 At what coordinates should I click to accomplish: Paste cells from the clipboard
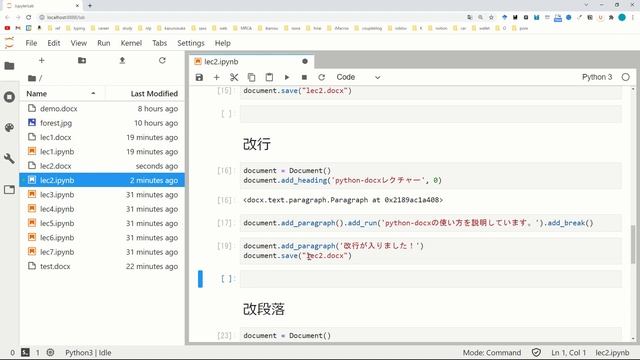pyautogui.click(x=269, y=77)
